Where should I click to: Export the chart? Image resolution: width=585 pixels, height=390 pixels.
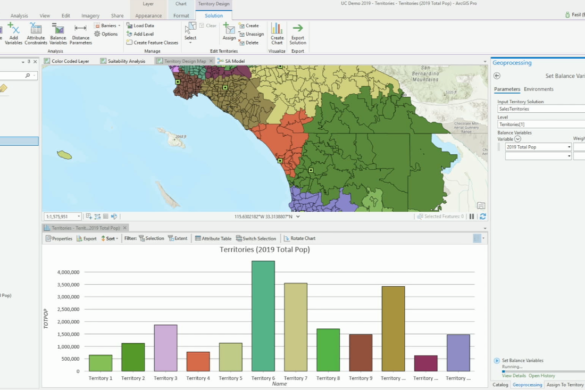tap(87, 238)
